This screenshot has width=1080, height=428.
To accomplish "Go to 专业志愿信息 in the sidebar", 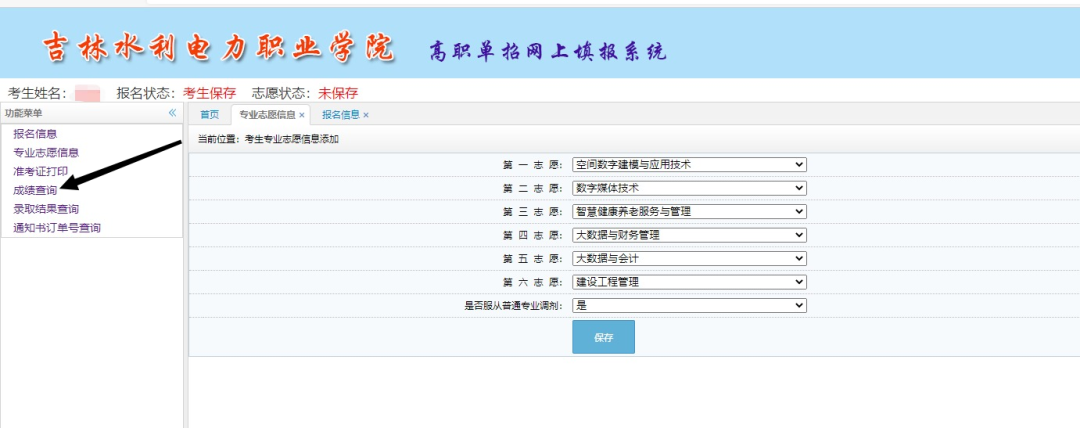I will coord(46,153).
